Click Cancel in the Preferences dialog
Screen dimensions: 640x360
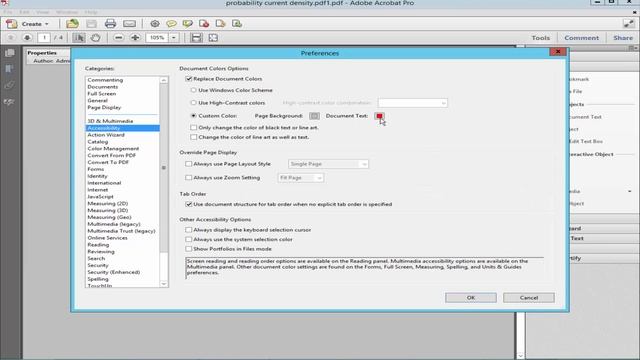click(x=529, y=298)
